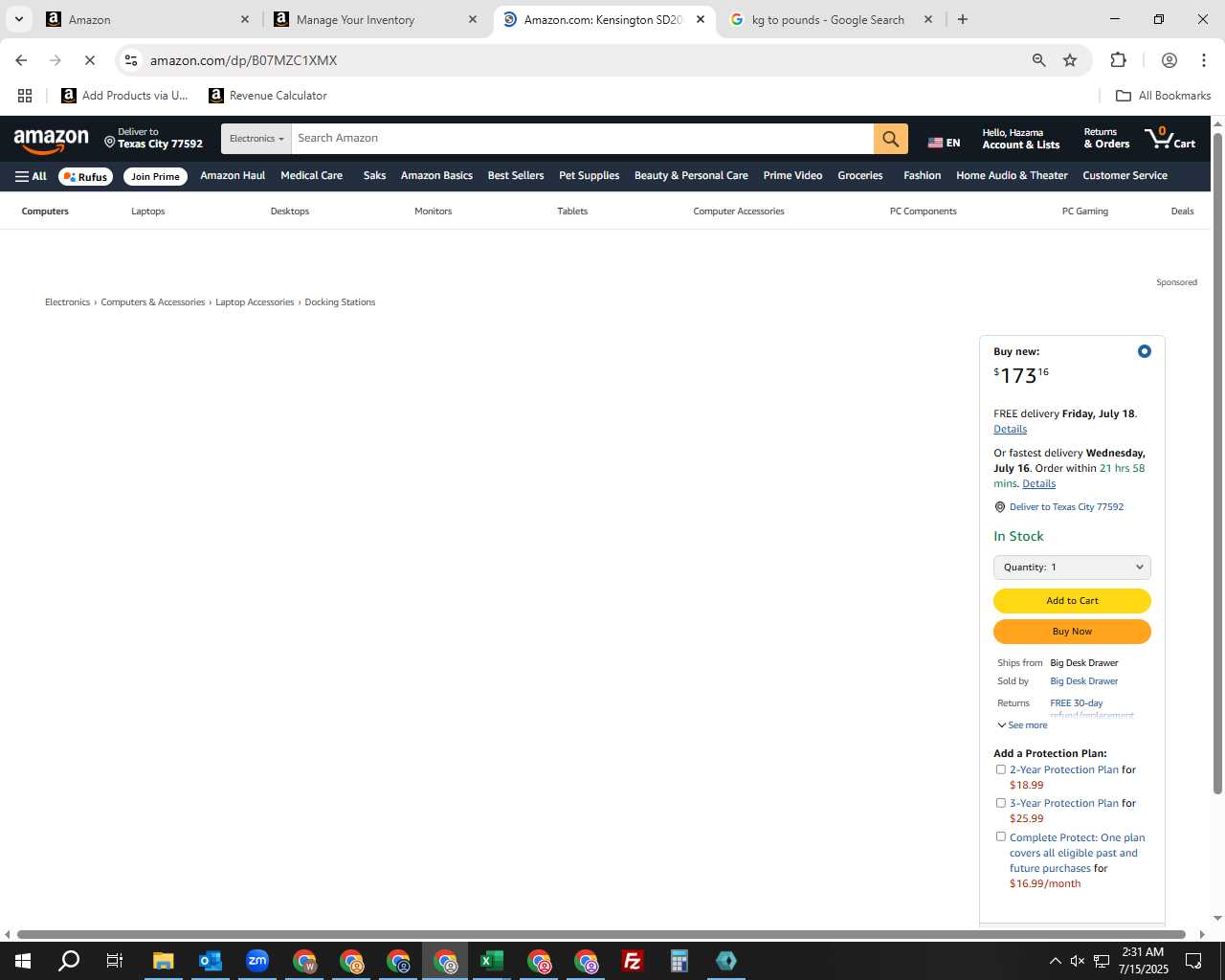Open Windows taskbar search
The width and height of the screenshot is (1225, 980).
tap(69, 961)
